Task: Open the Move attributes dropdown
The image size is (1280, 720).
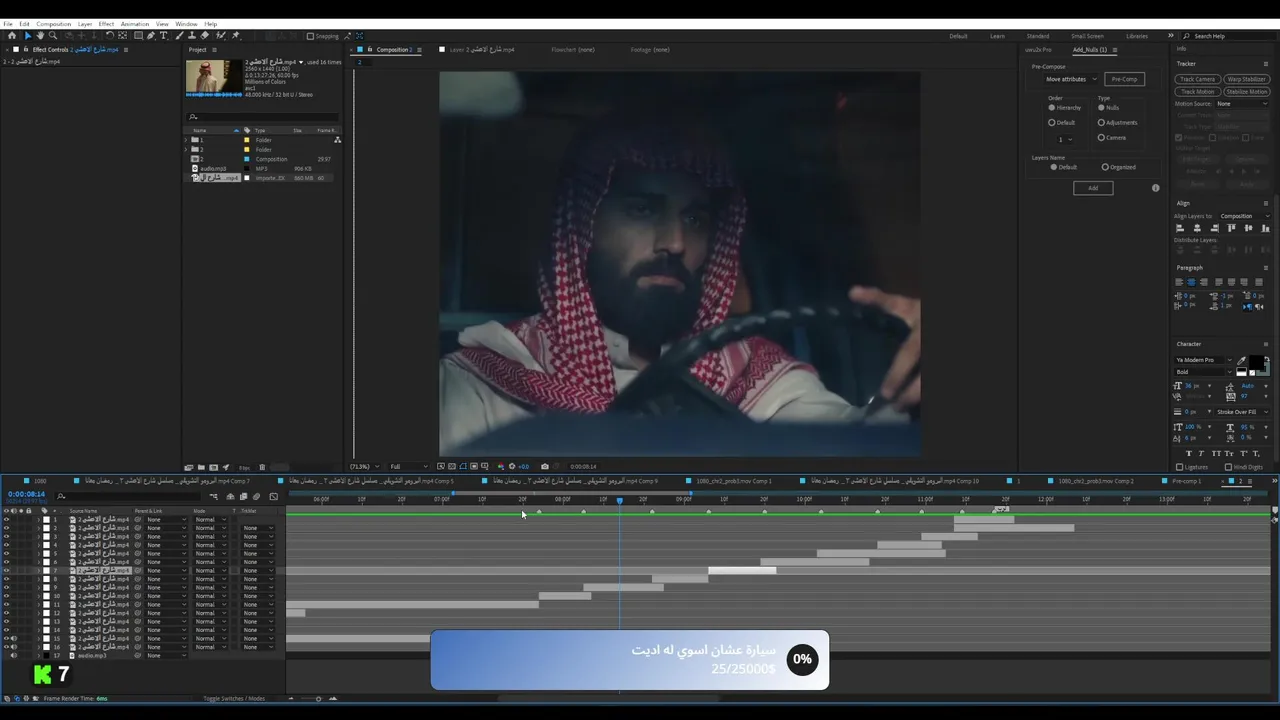Action: pyautogui.click(x=1071, y=79)
